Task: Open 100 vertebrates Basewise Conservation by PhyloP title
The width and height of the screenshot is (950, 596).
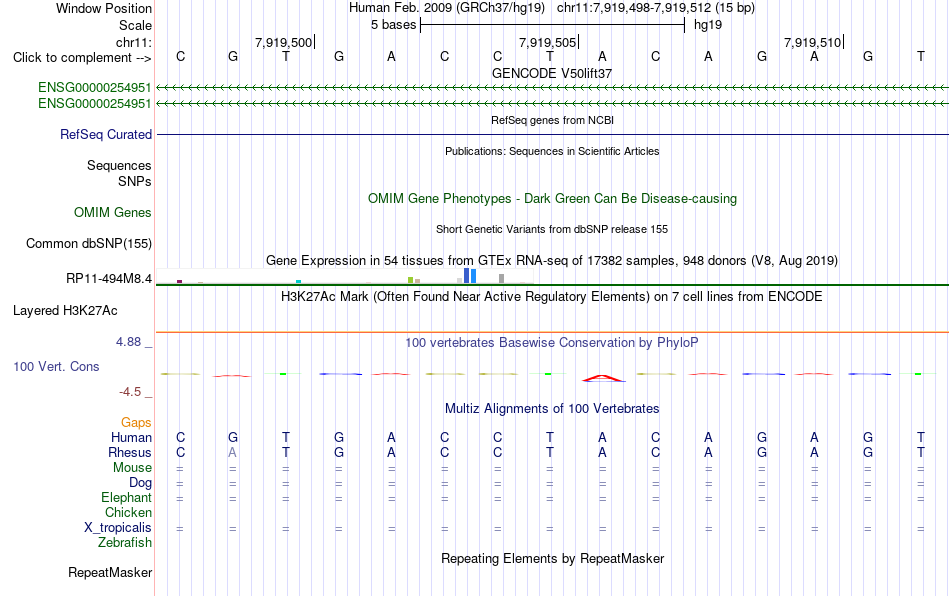Action: pos(552,342)
